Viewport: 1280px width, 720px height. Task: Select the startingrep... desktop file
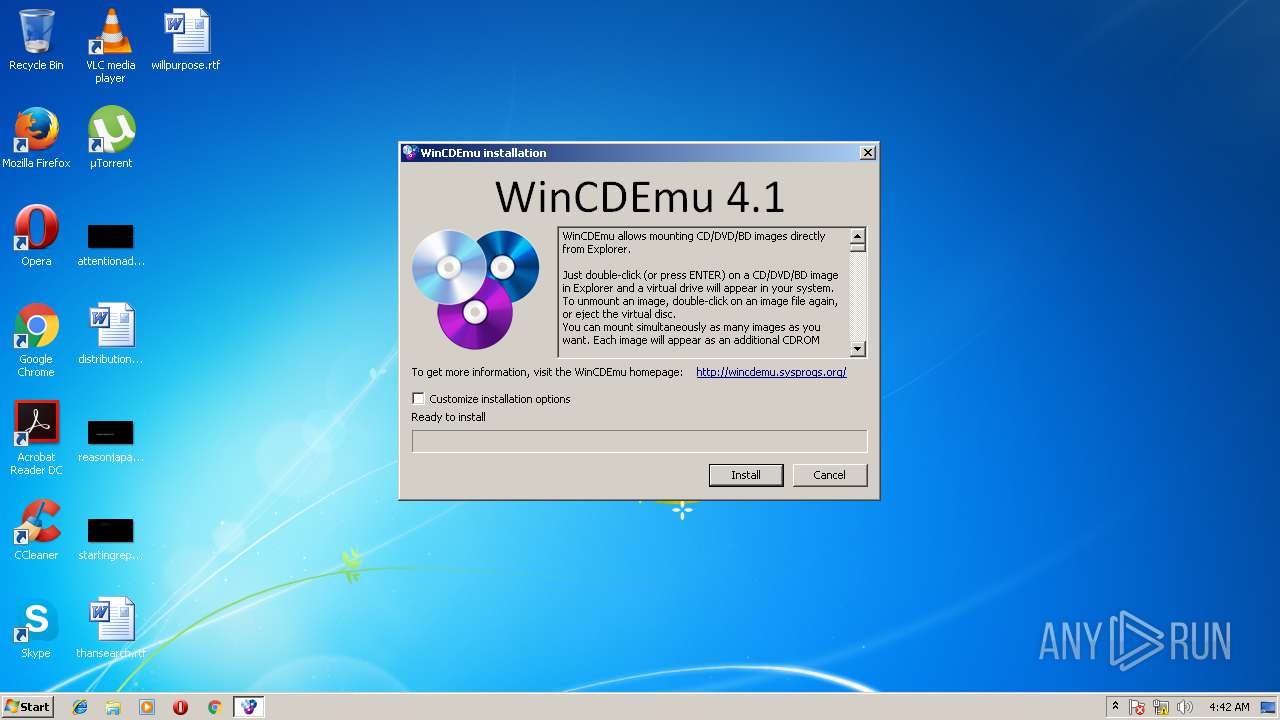click(110, 539)
